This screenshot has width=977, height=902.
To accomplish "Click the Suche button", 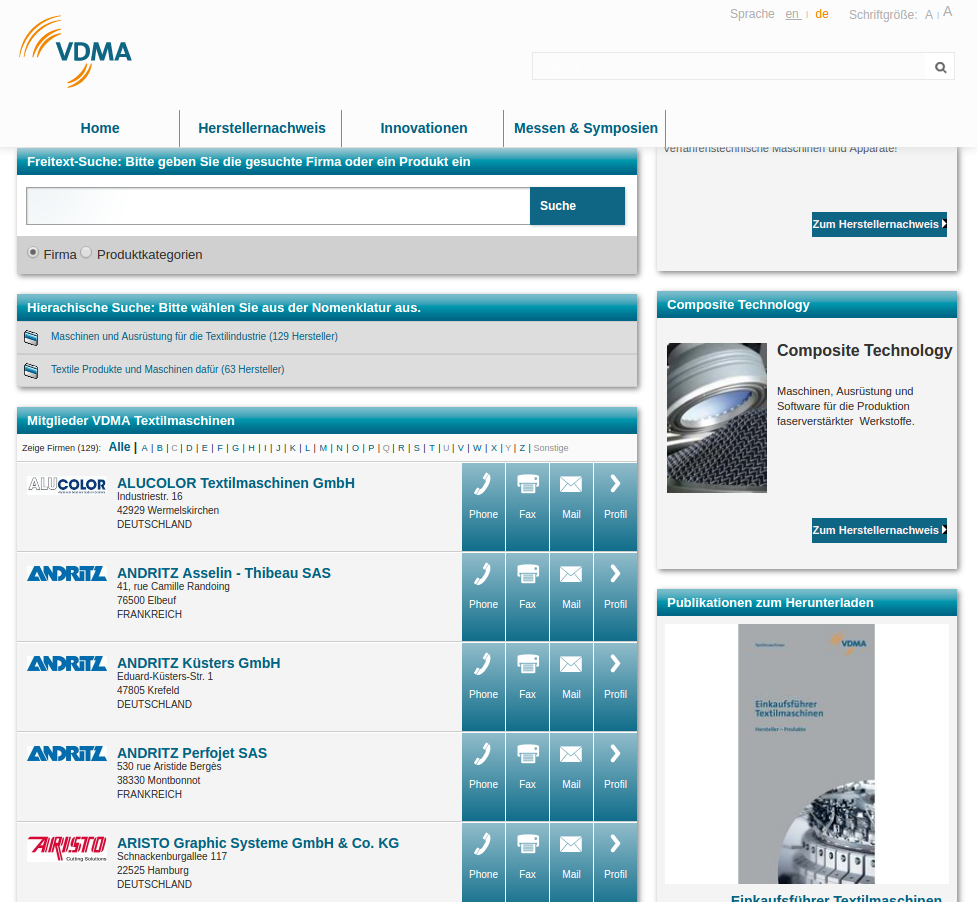I will coord(577,206).
